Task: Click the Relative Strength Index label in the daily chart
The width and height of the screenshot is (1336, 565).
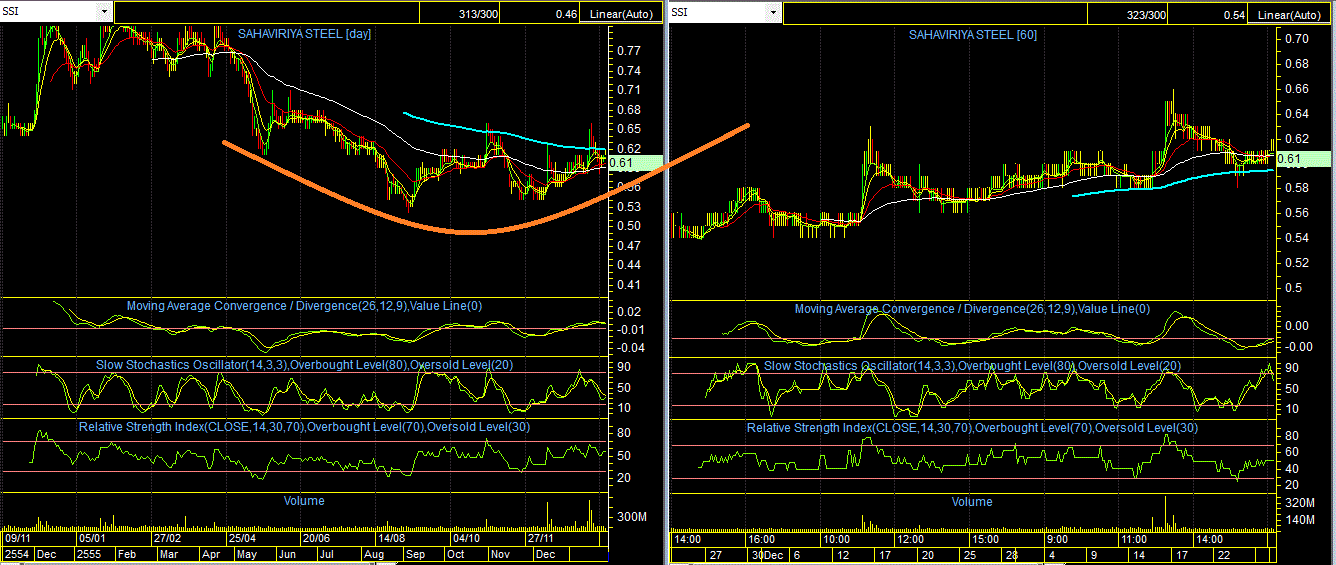Action: click(x=304, y=427)
